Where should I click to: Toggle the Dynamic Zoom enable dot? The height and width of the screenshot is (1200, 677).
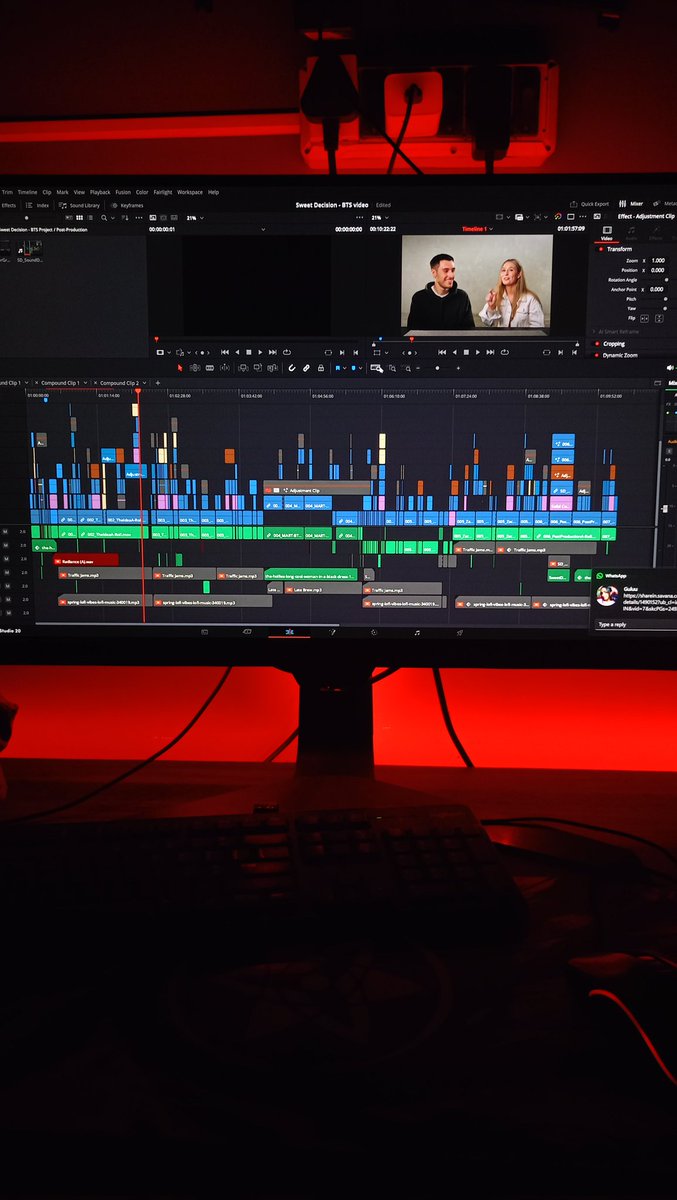click(x=595, y=355)
